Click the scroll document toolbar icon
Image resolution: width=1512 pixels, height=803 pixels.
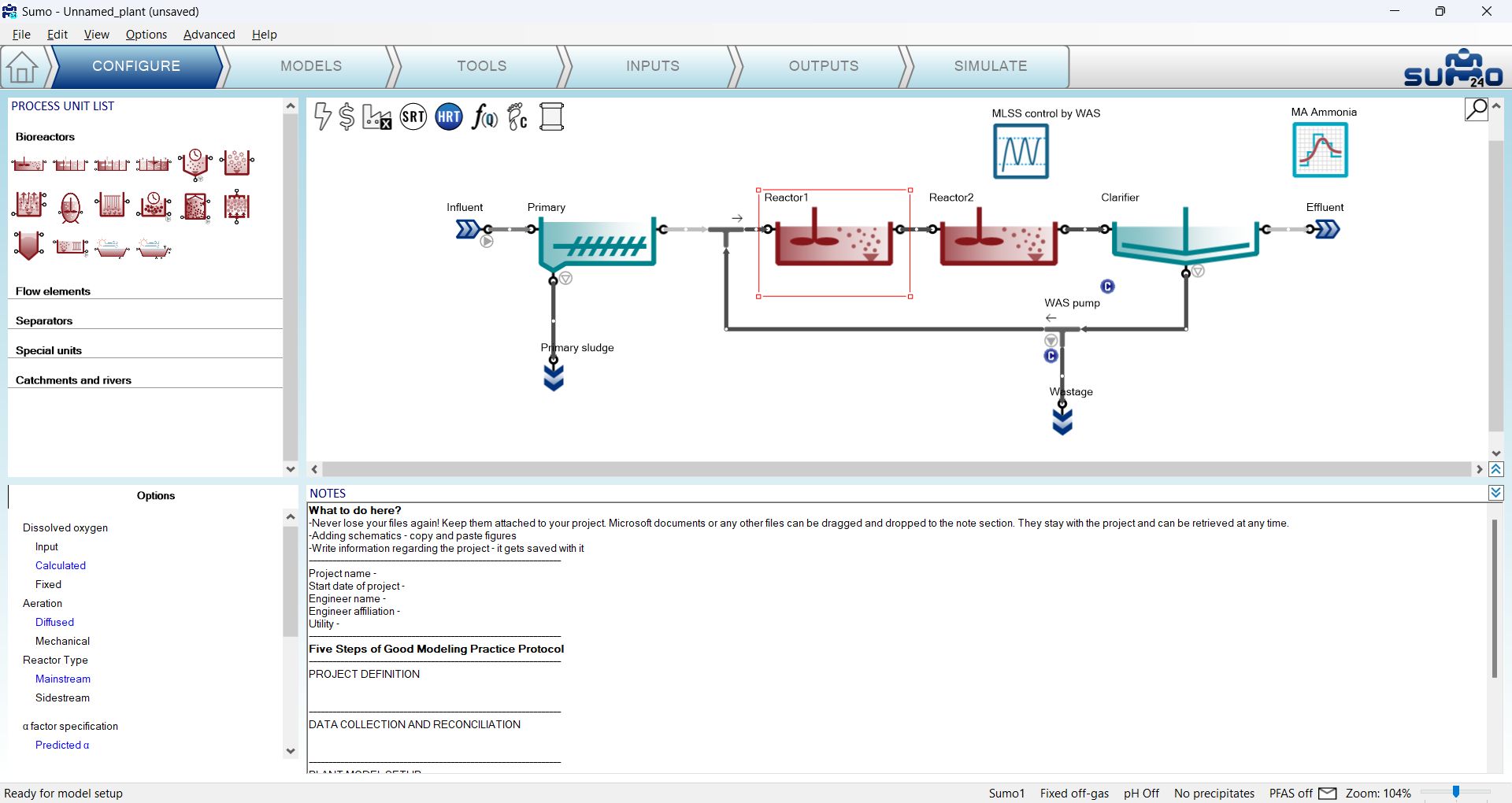click(x=552, y=117)
